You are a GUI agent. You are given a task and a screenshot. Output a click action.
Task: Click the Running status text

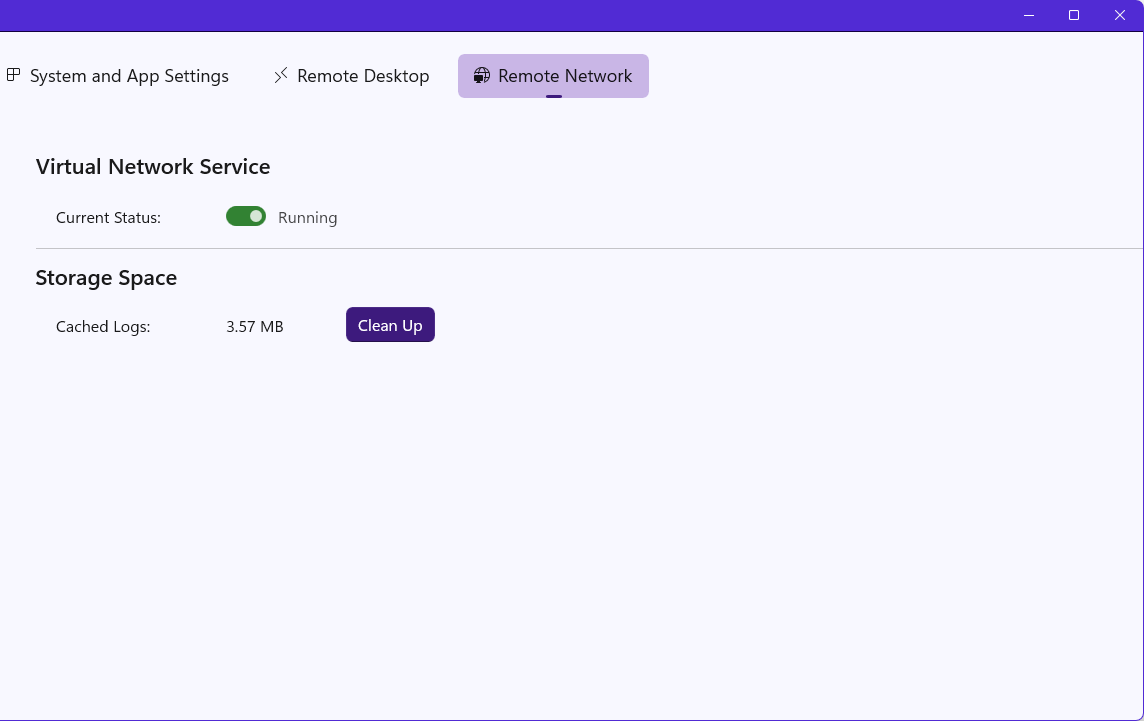tap(308, 217)
